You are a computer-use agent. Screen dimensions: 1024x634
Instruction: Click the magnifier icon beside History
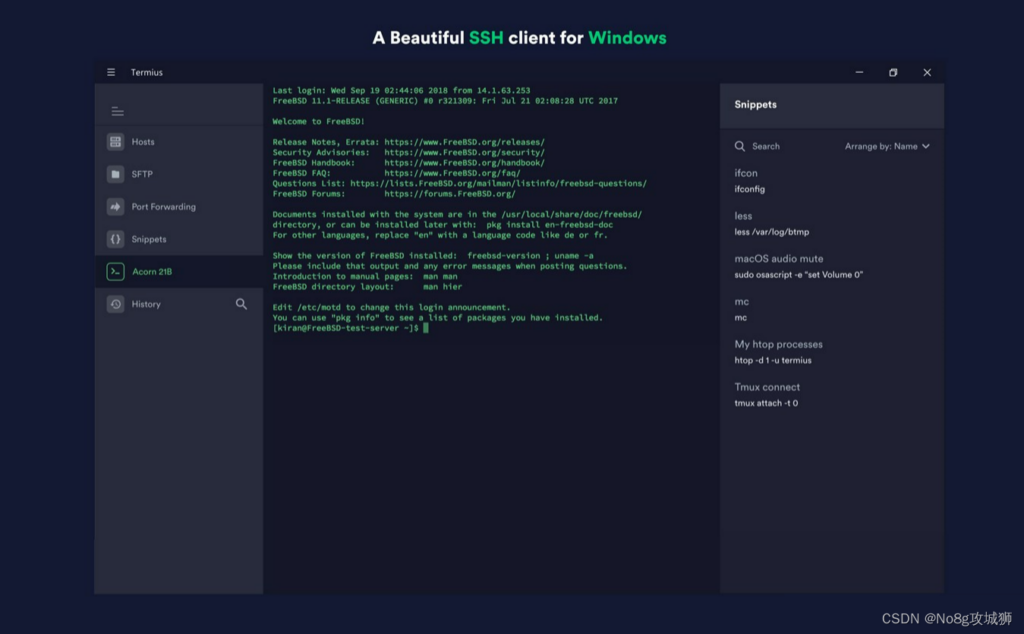pos(241,304)
